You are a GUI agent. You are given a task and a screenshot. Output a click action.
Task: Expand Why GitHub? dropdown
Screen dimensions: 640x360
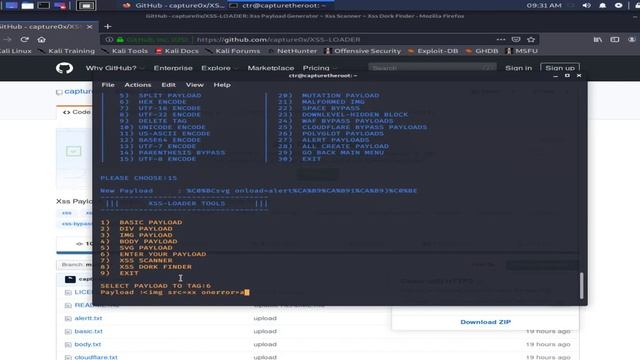[x=115, y=68]
